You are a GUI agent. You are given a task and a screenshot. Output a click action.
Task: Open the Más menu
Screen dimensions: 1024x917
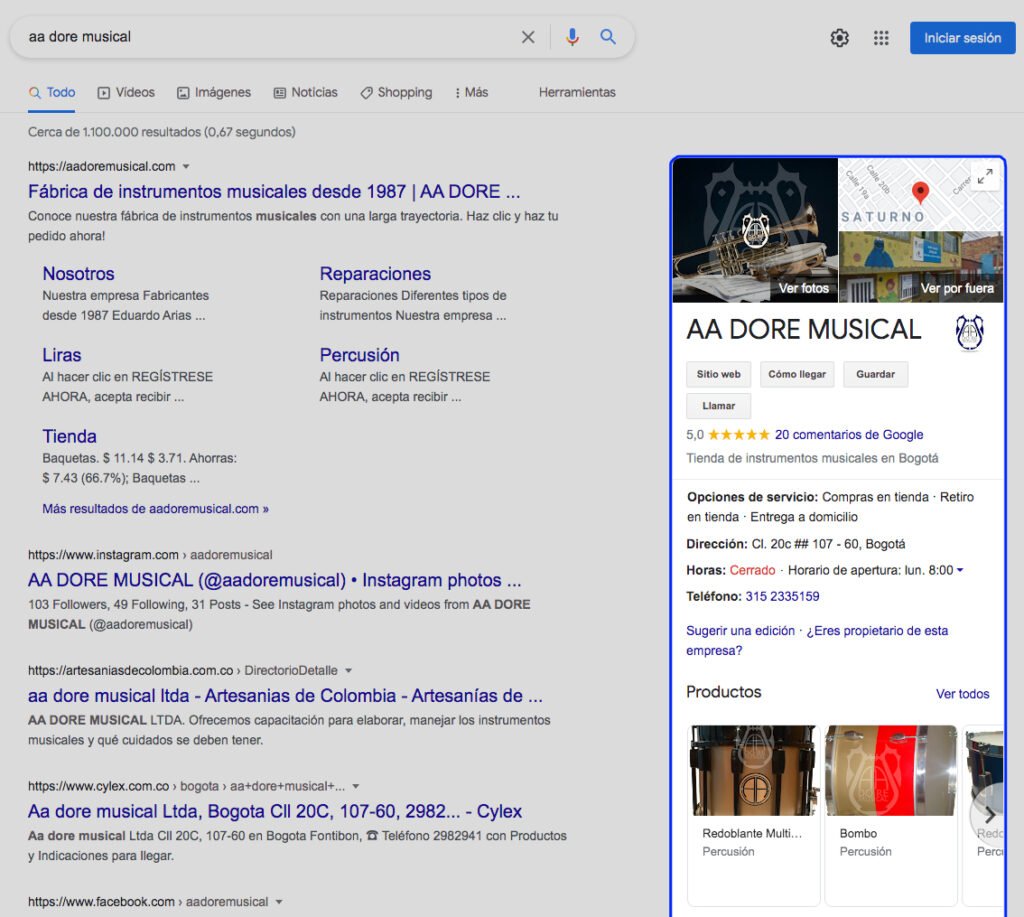tap(471, 92)
